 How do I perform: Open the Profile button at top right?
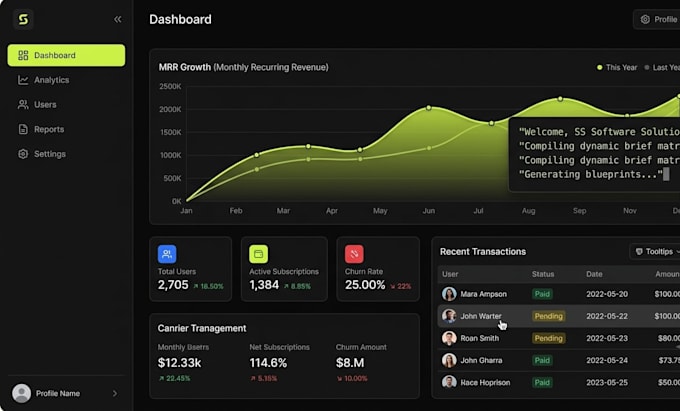point(657,20)
